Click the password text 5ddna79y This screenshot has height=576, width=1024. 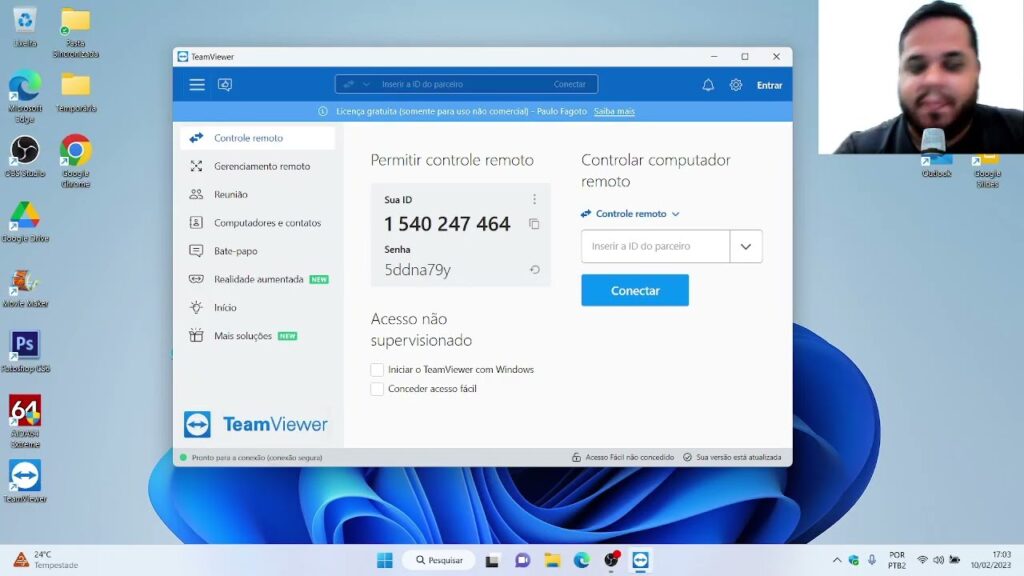(x=417, y=270)
